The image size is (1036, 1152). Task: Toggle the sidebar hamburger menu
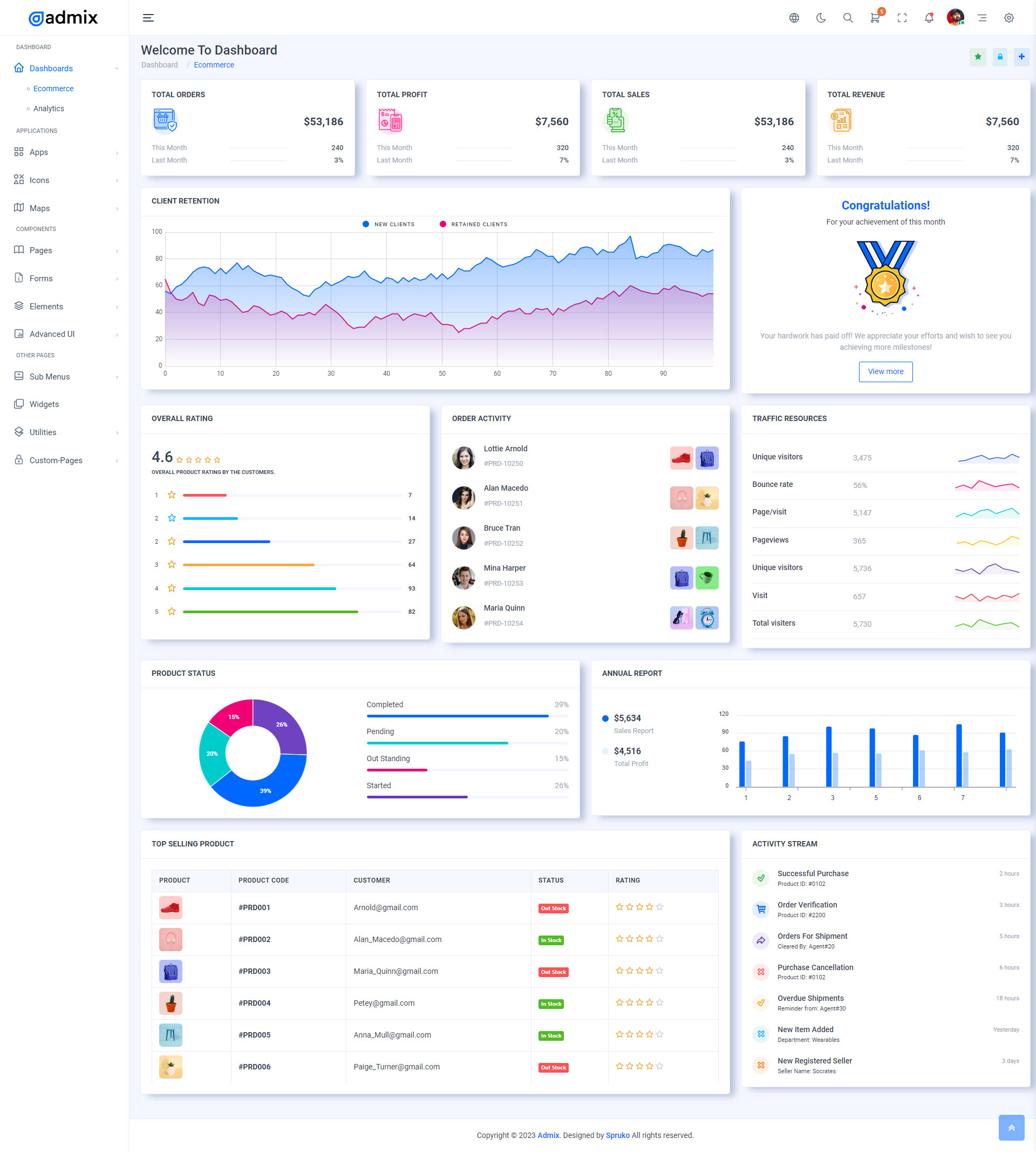pyautogui.click(x=148, y=18)
